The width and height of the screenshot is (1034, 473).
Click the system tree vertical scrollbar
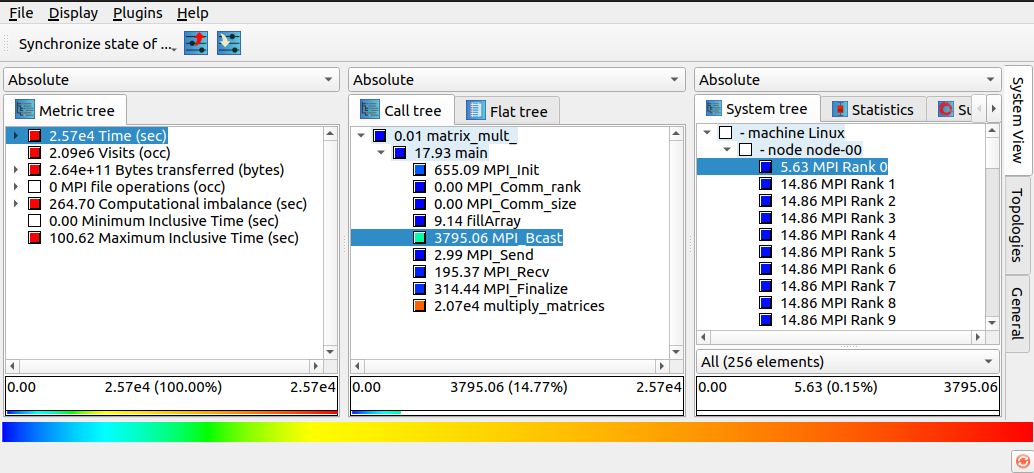coord(992,227)
